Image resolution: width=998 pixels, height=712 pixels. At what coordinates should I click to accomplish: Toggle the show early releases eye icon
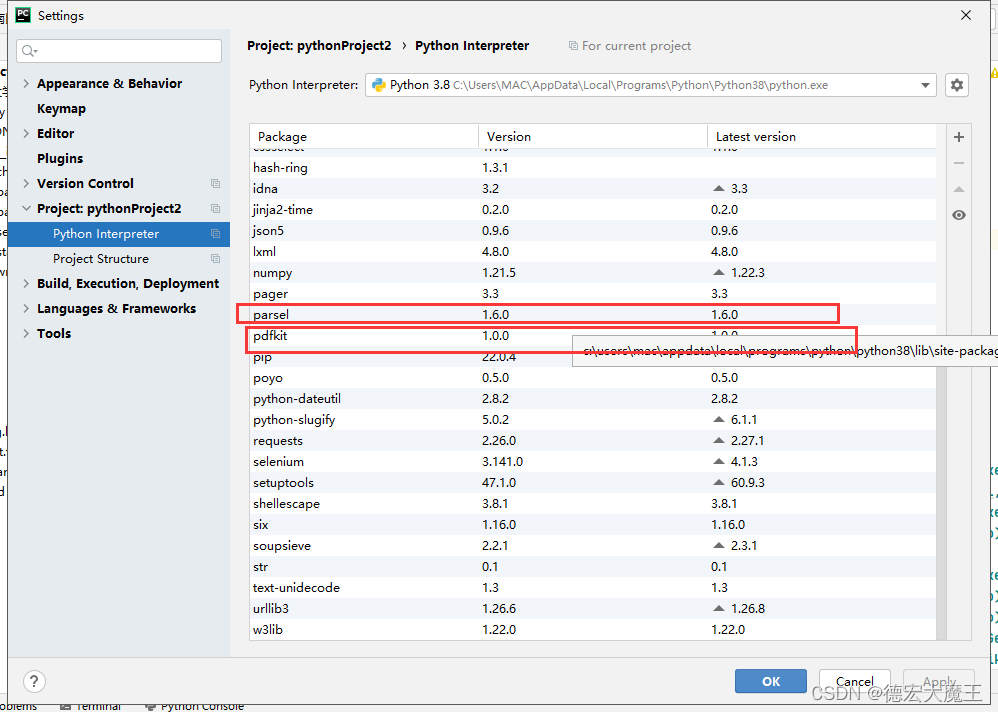(x=959, y=215)
